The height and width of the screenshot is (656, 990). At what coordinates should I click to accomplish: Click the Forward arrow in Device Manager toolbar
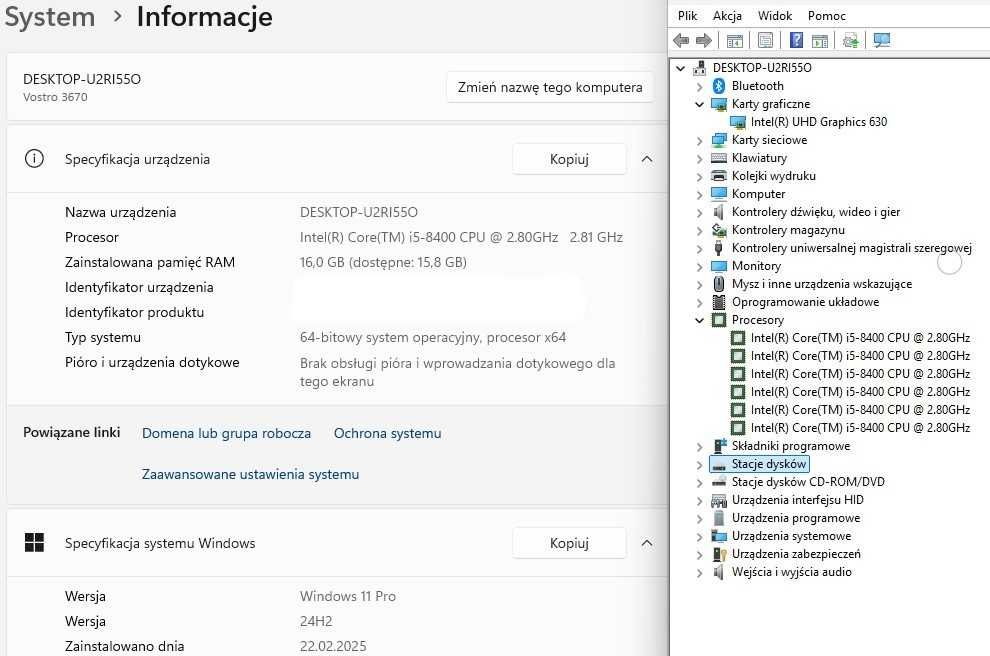703,41
